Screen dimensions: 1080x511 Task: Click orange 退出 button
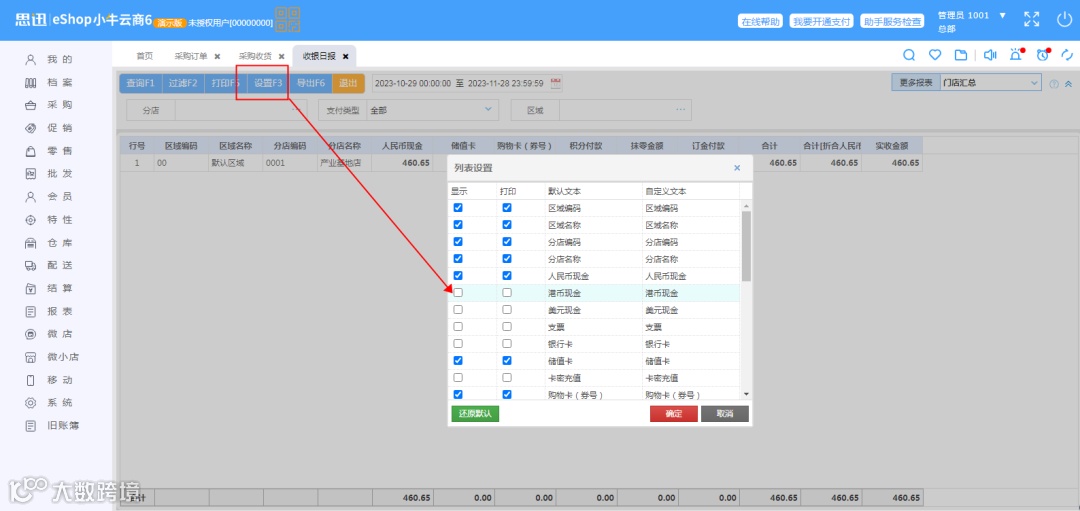tap(349, 83)
